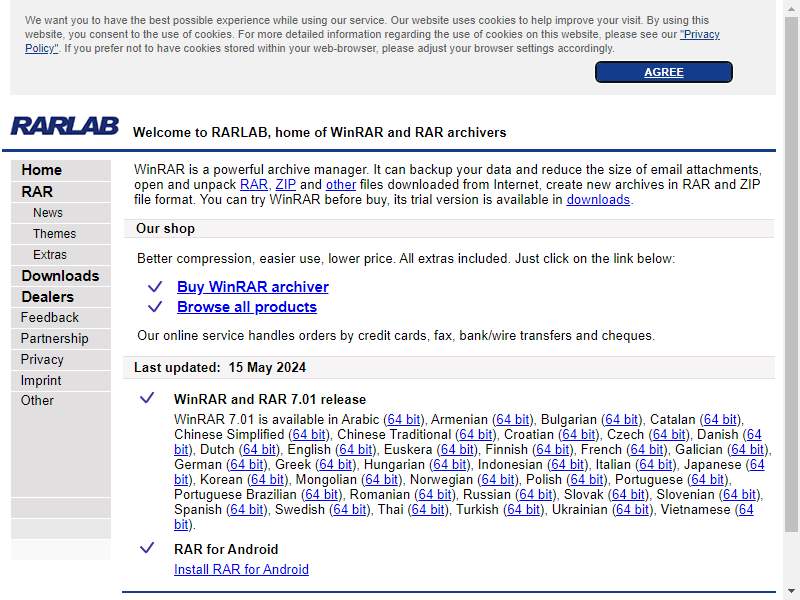The width and height of the screenshot is (800, 600).
Task: Follow the ZIP link in intro paragraph
Action: coord(286,185)
